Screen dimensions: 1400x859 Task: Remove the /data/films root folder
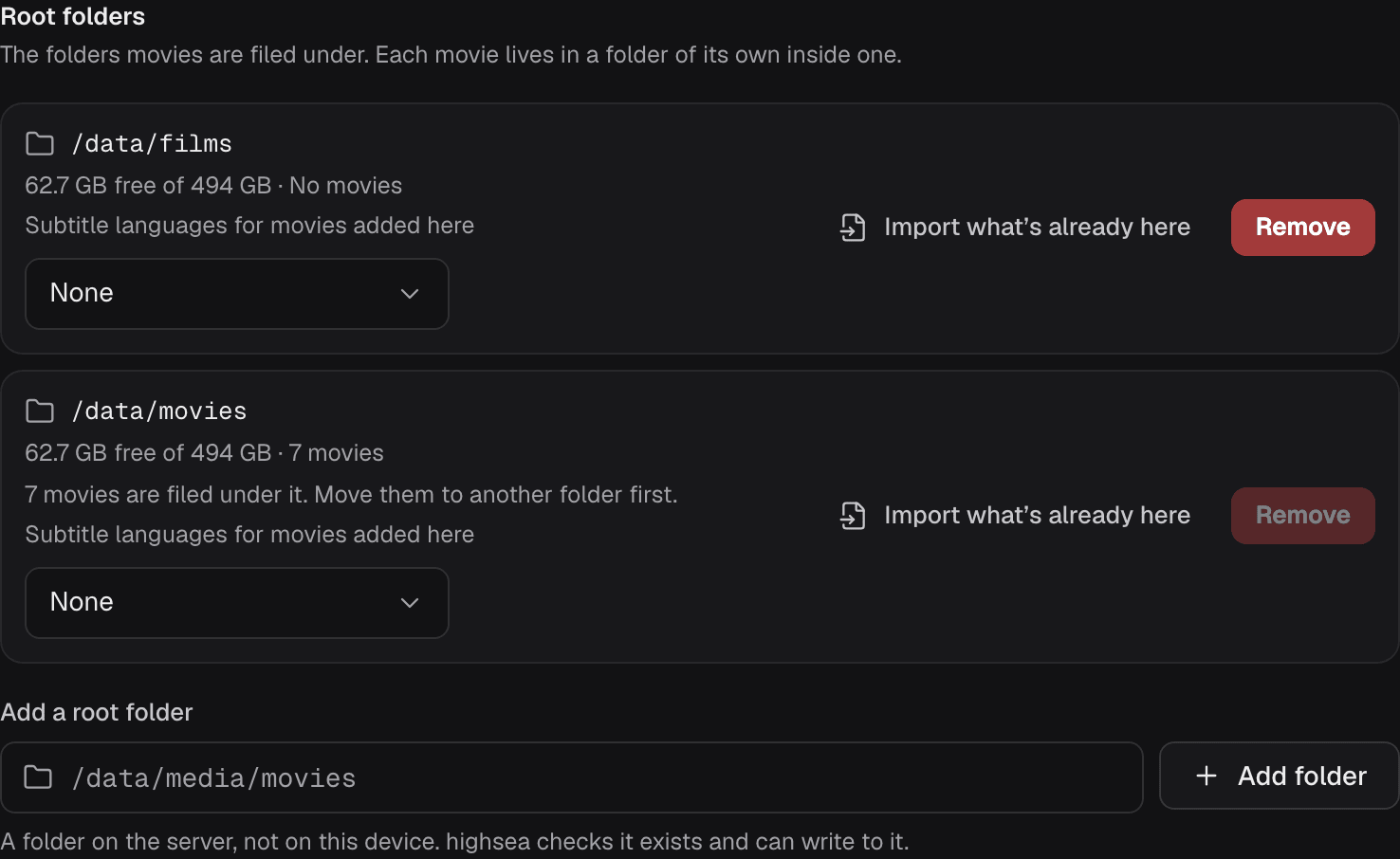(1303, 228)
